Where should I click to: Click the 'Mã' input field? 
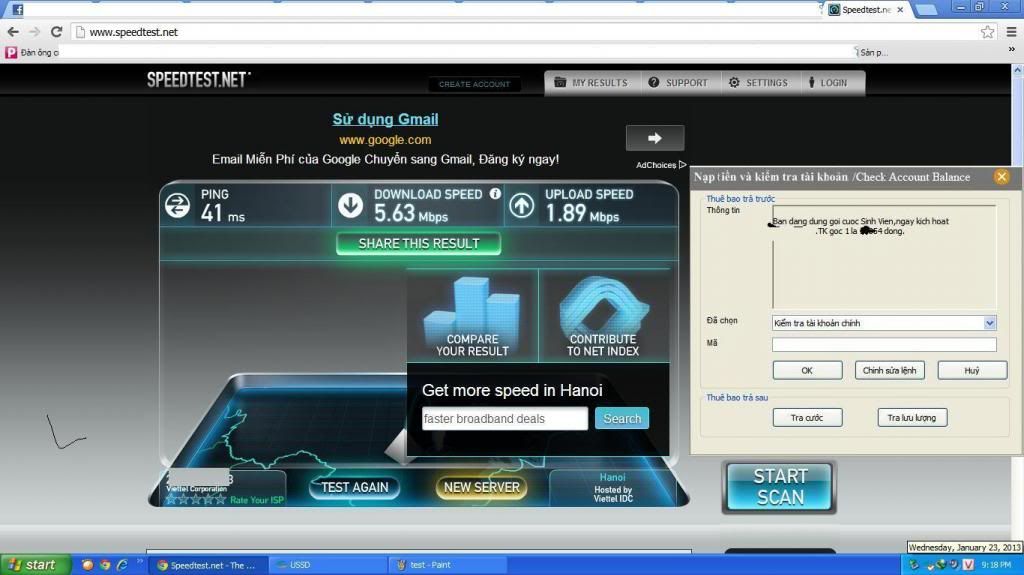[884, 344]
